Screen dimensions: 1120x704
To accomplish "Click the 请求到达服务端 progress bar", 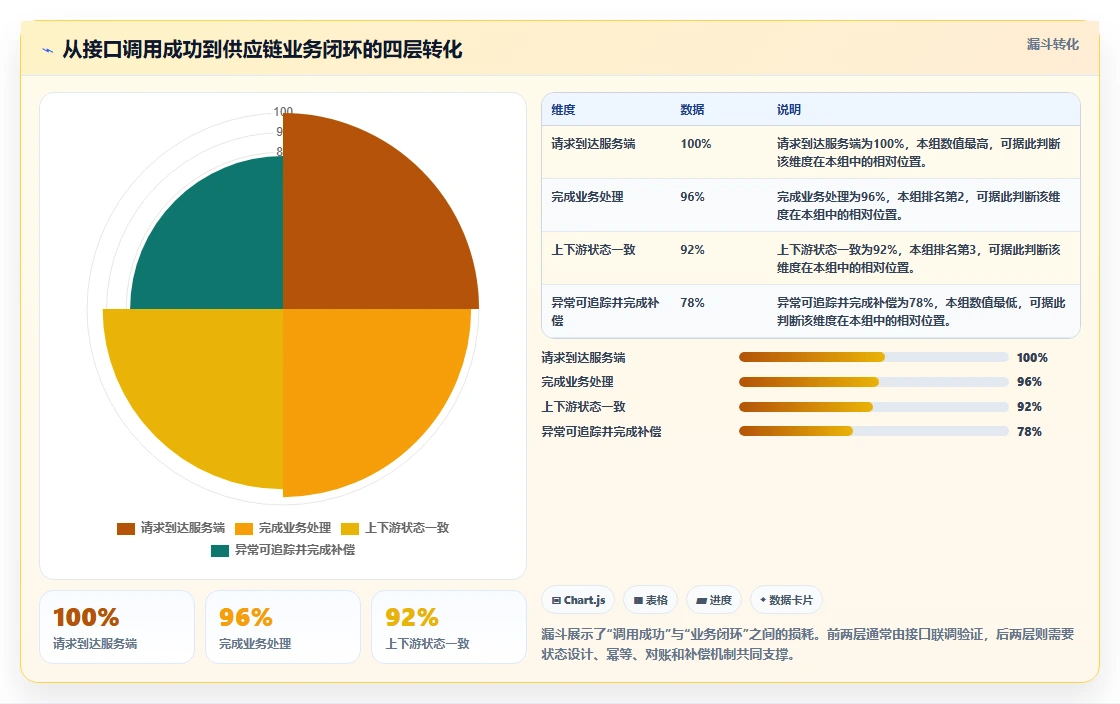I will [874, 357].
